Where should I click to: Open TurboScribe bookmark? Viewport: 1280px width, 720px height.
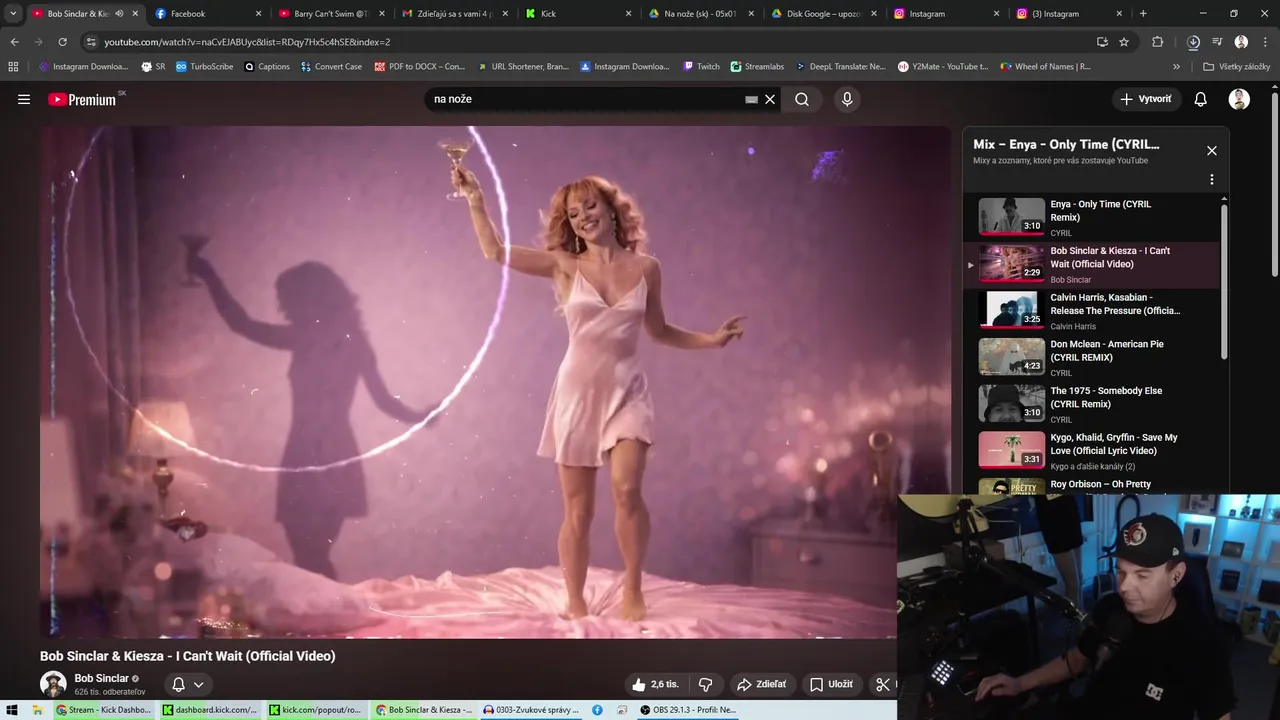[x=204, y=67]
